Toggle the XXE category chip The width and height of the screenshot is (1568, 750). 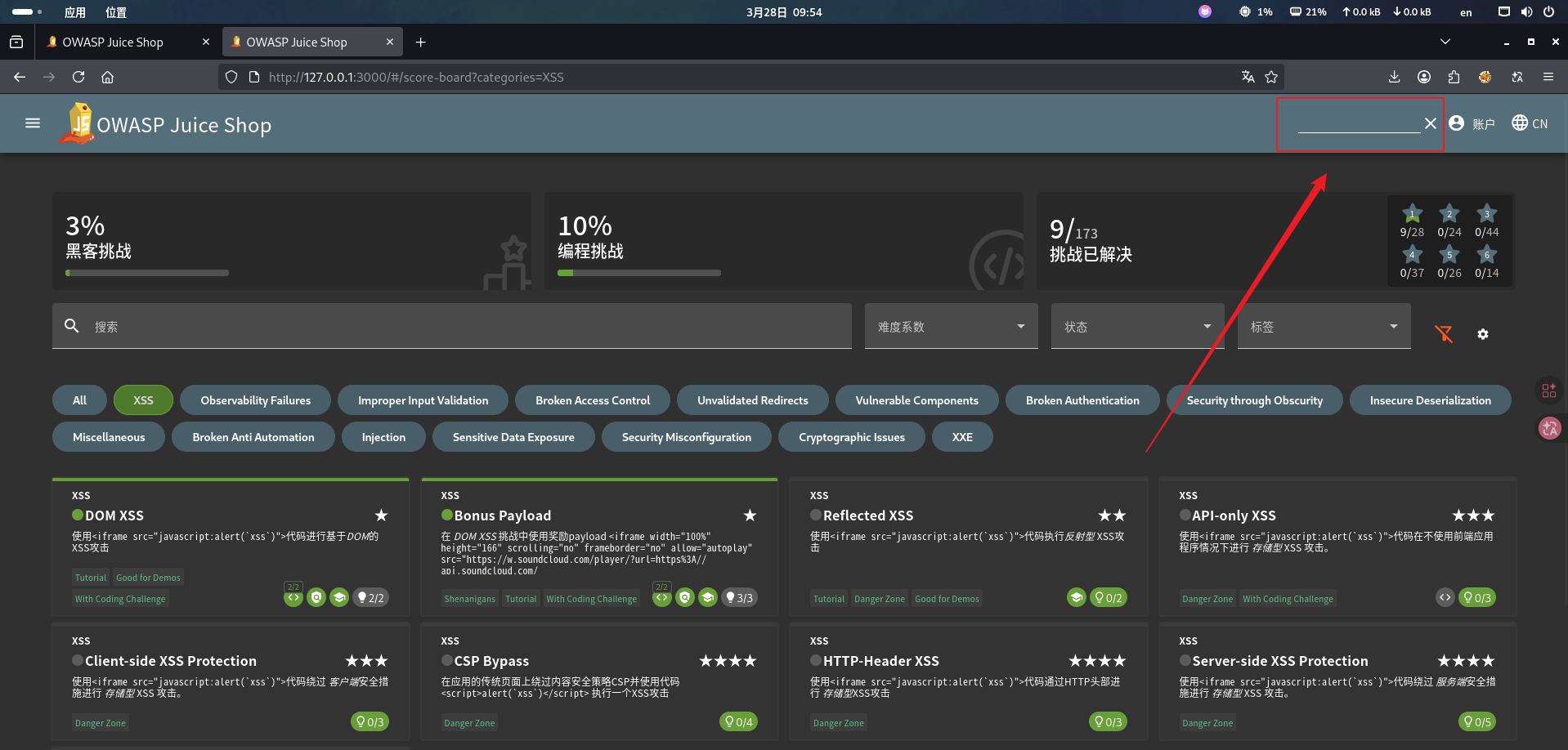pyautogui.click(x=962, y=437)
